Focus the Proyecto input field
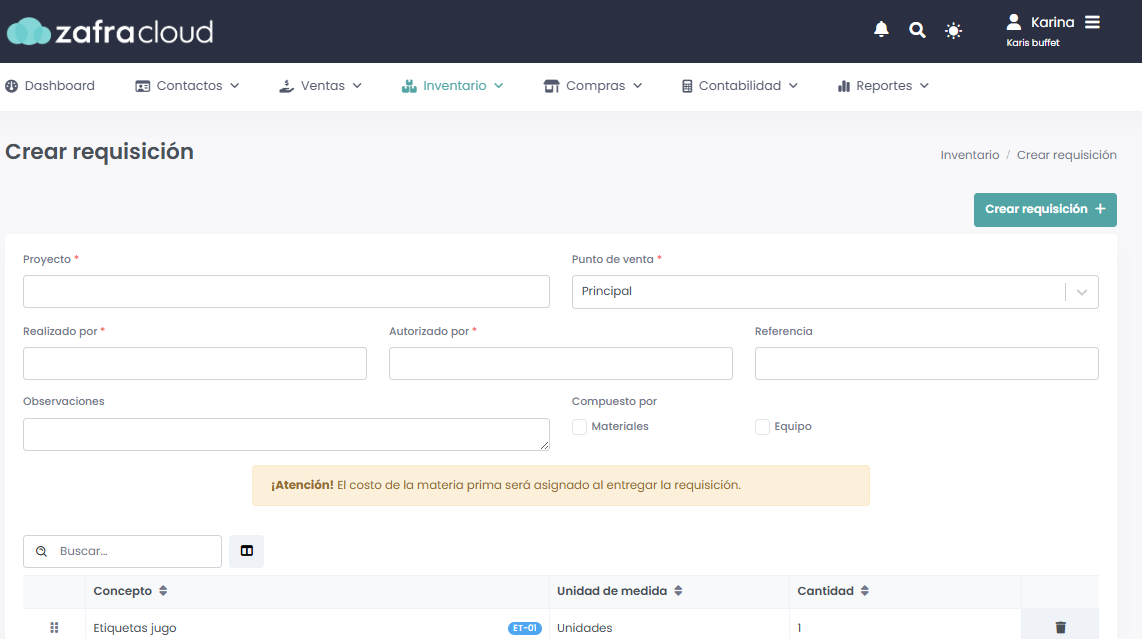1142x639 pixels. tap(286, 291)
